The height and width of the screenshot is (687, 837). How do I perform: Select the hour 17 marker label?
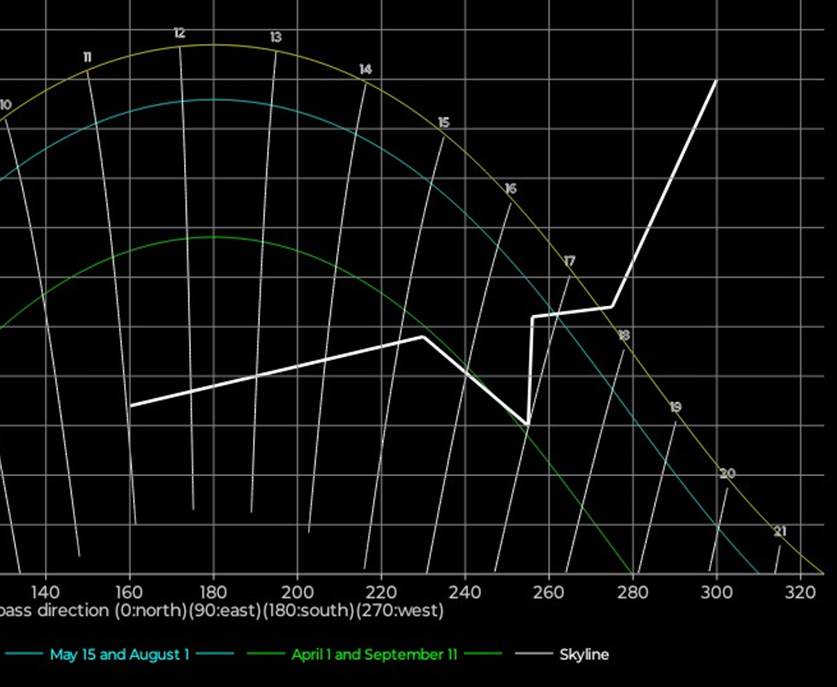click(x=569, y=261)
